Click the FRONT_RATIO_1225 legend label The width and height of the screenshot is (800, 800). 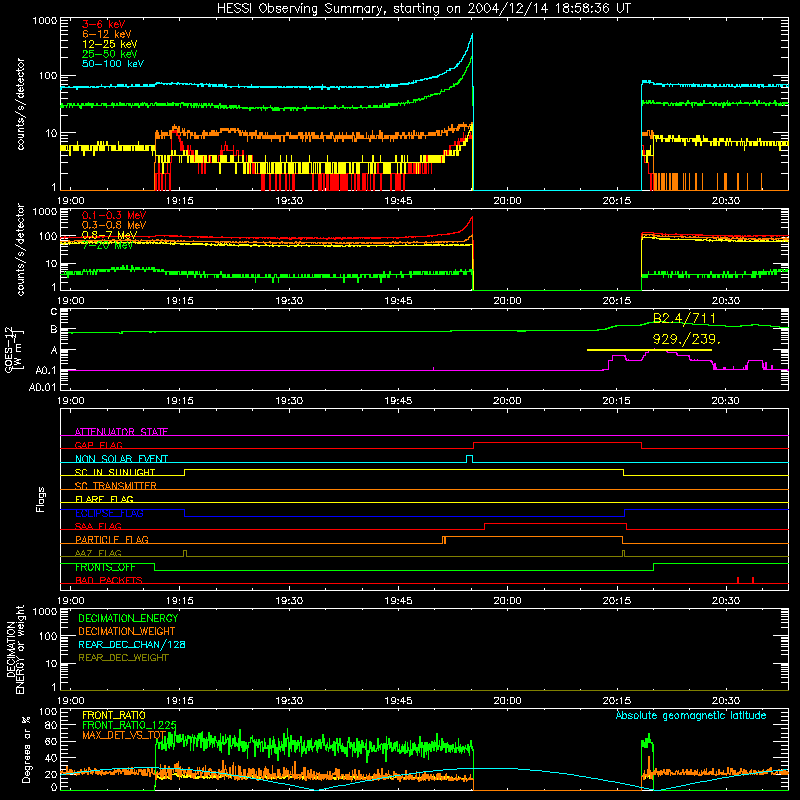(129, 725)
